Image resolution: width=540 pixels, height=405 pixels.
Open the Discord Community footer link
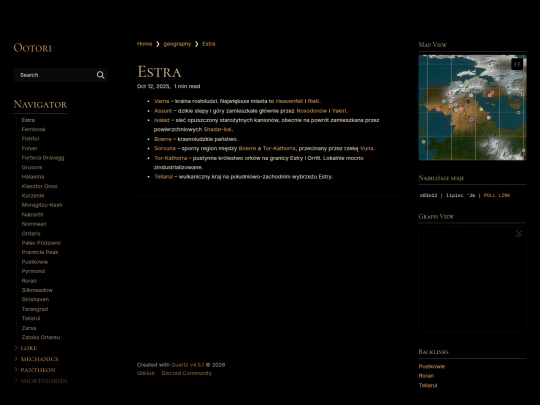pos(187,373)
